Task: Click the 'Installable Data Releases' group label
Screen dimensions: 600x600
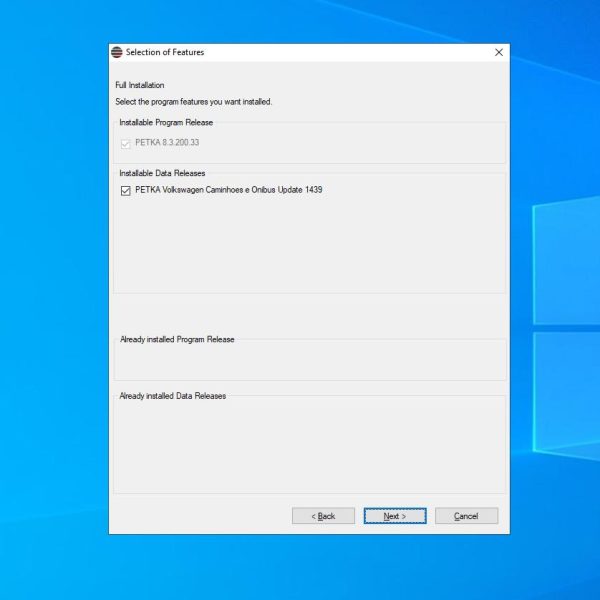Action: (x=162, y=173)
